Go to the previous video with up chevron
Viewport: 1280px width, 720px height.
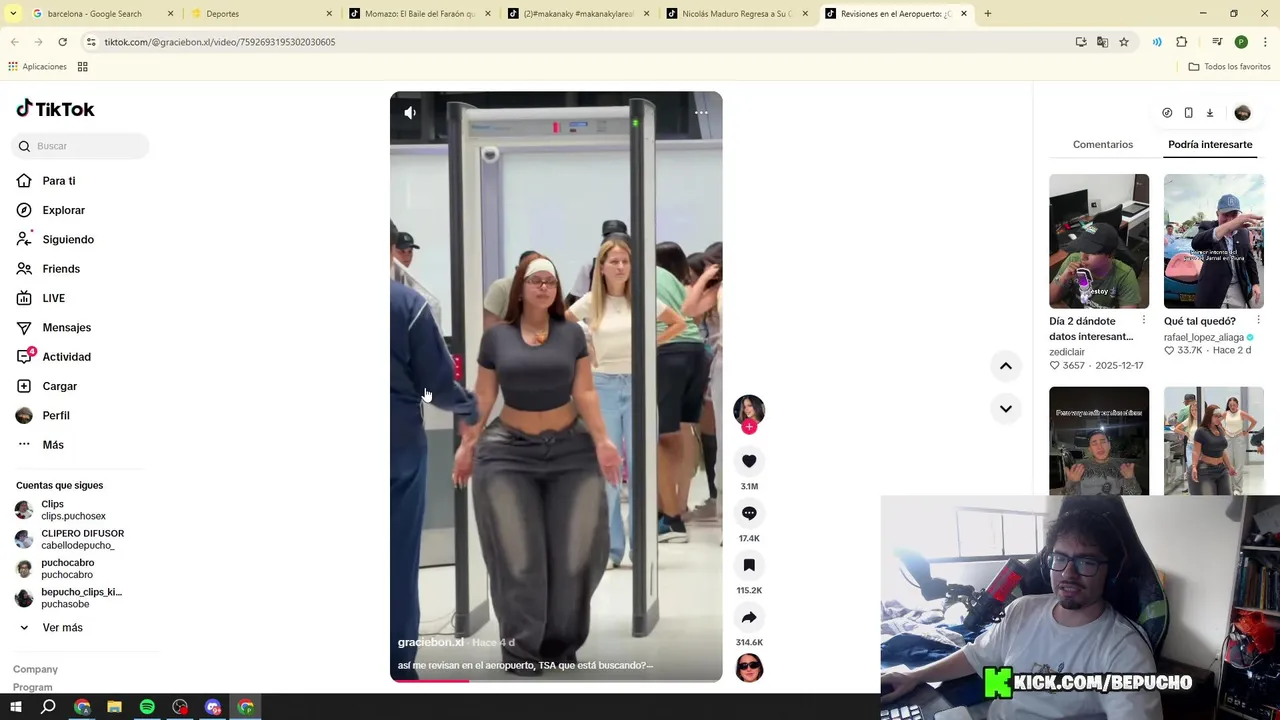[1005, 366]
